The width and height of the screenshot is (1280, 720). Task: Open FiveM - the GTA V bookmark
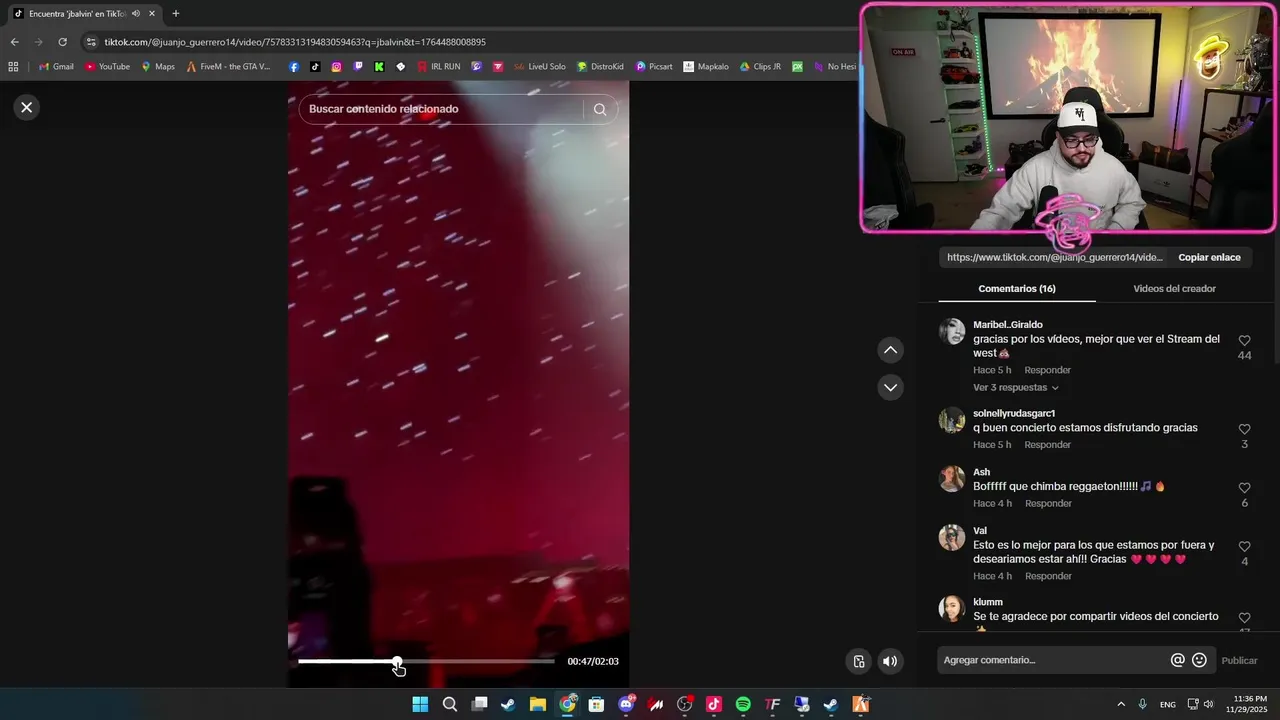point(228,67)
